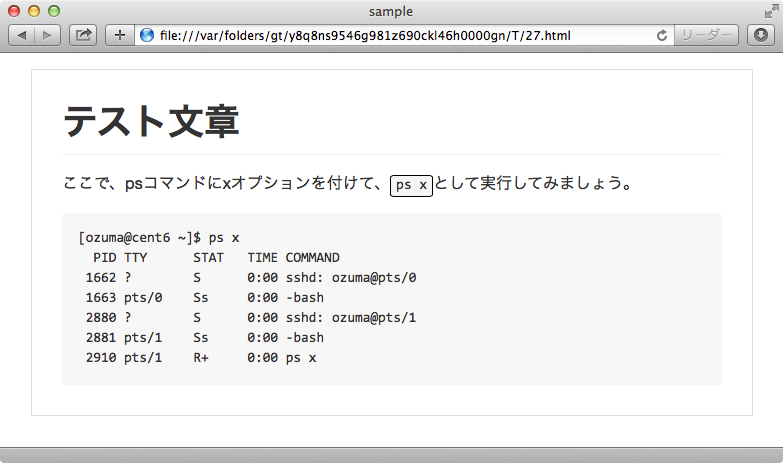Click the row for PID 1662
Screen dimensions: 783x463
pos(251,278)
